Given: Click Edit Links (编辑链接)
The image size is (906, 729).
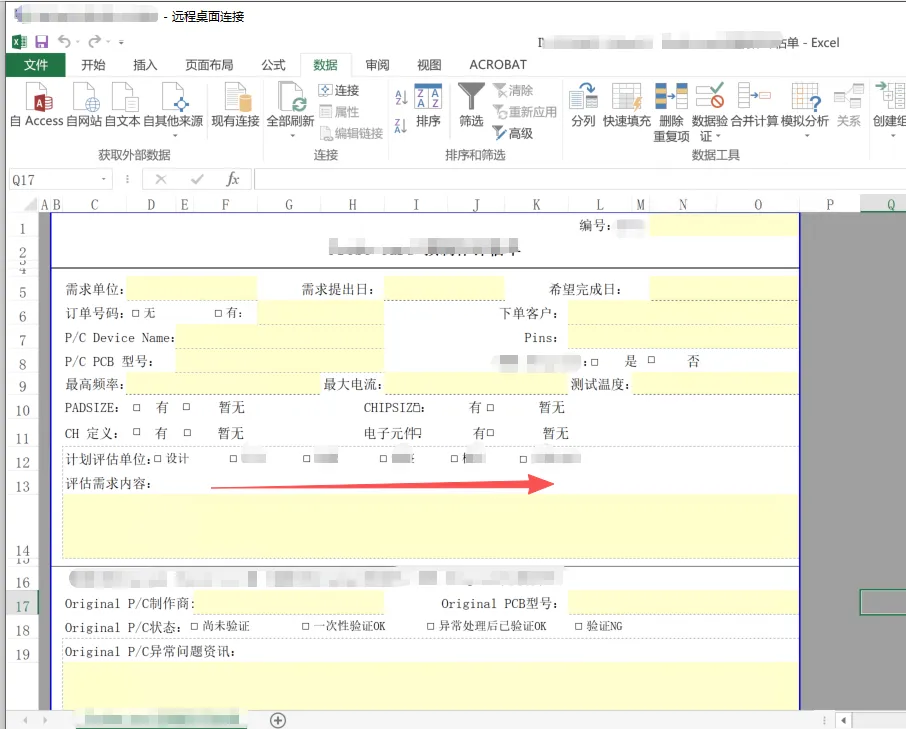Looking at the screenshot, I should point(351,133).
